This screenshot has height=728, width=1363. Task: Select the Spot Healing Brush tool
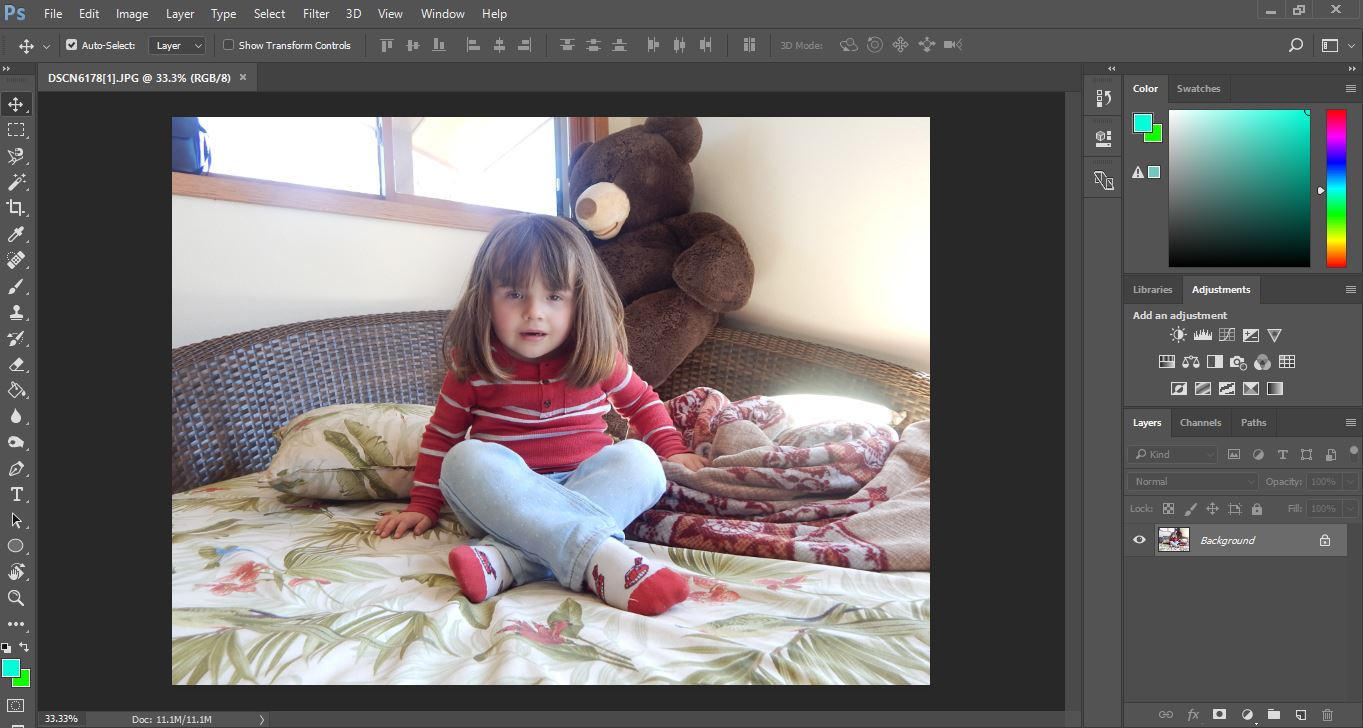16,260
